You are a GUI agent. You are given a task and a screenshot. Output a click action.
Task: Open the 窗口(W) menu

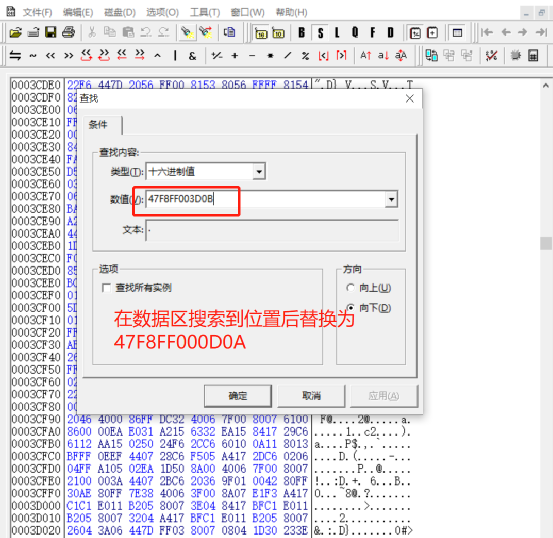click(x=248, y=13)
